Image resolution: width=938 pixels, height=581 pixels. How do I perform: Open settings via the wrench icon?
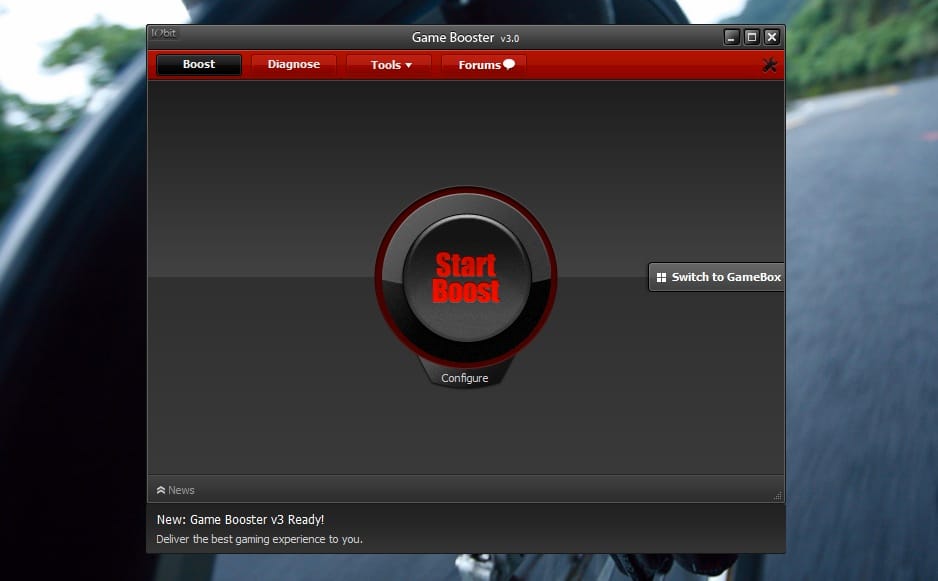tap(769, 65)
